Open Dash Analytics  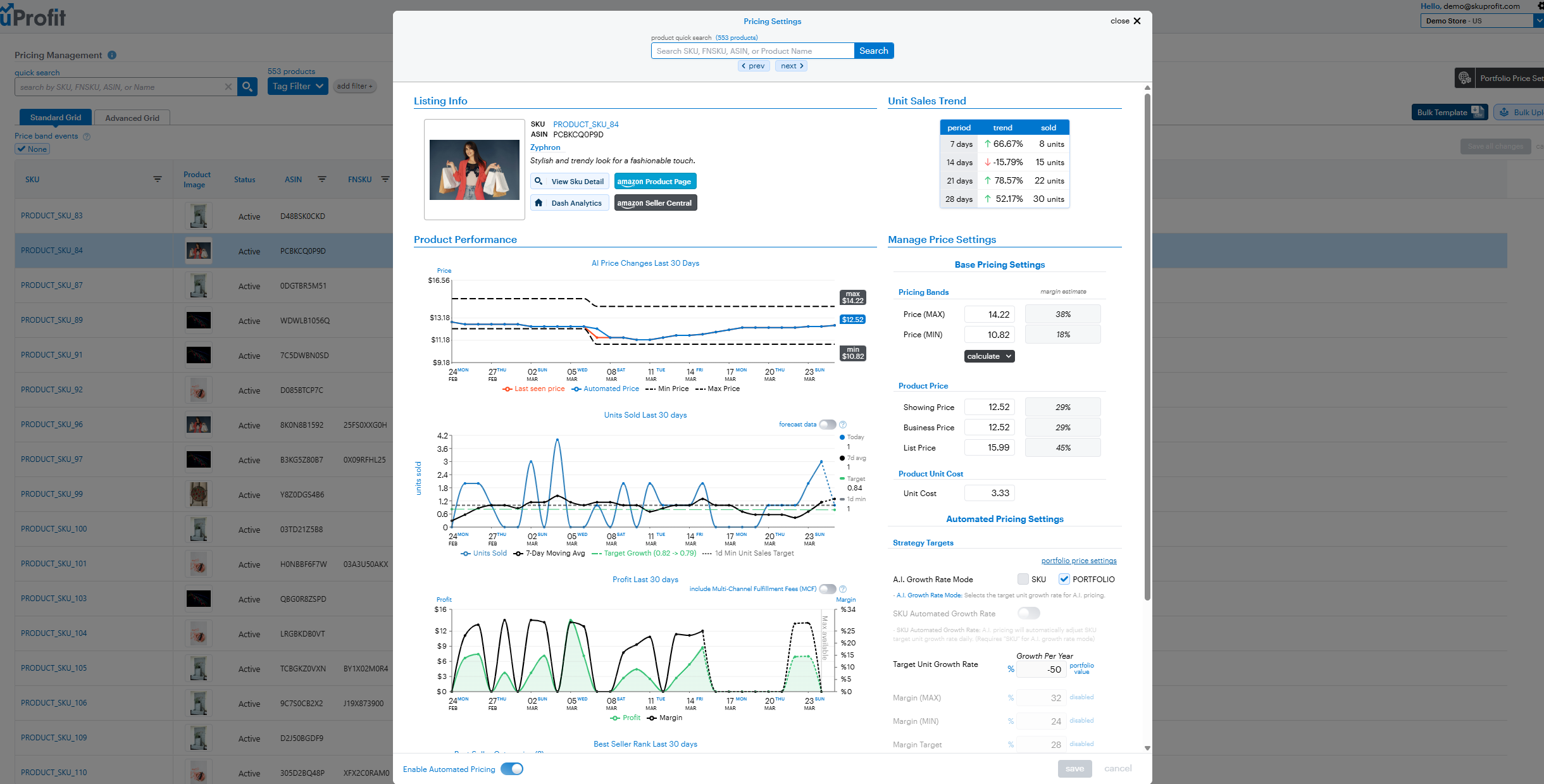pyautogui.click(x=570, y=203)
